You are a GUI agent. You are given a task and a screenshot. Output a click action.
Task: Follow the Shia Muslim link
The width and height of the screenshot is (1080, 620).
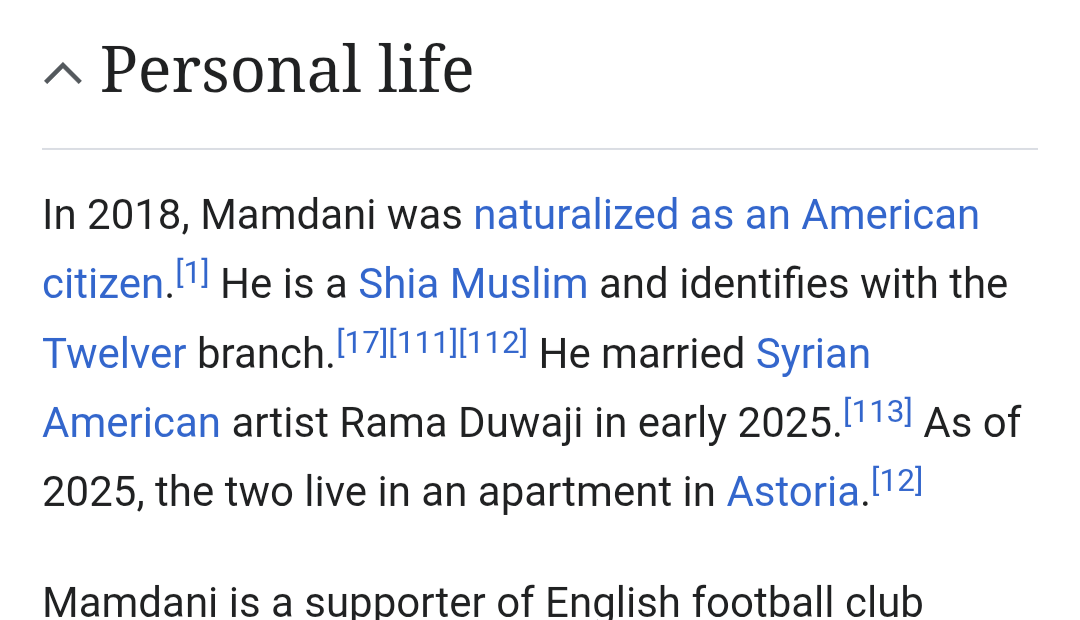click(472, 284)
